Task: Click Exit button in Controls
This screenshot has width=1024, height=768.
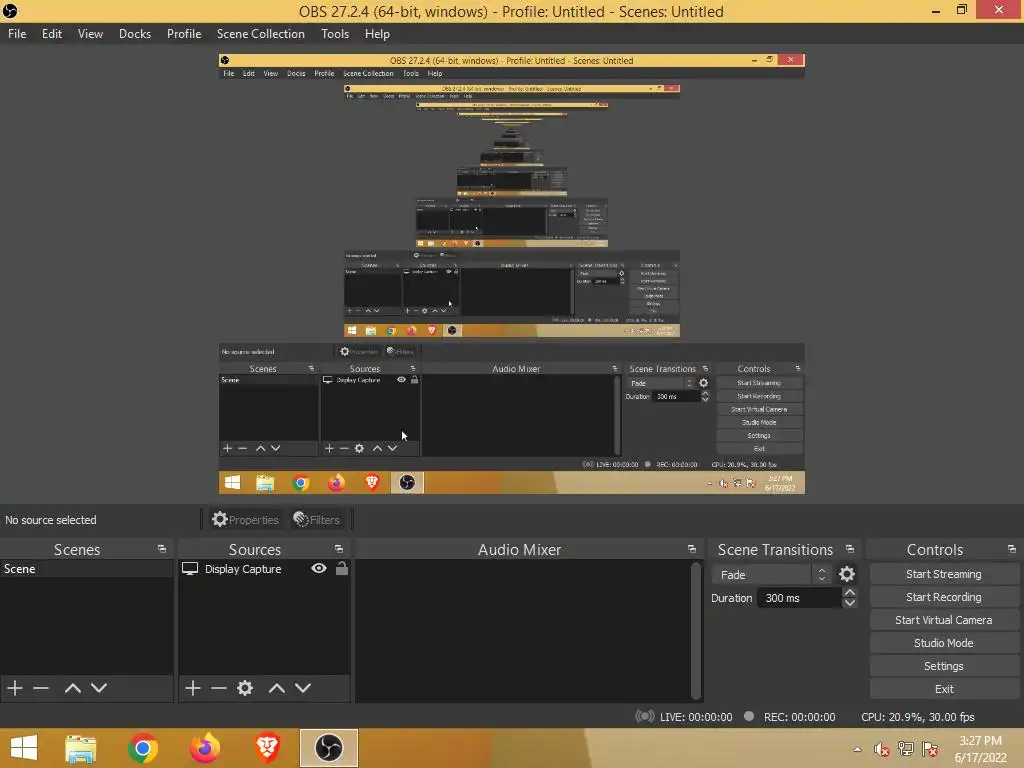Action: click(x=944, y=689)
